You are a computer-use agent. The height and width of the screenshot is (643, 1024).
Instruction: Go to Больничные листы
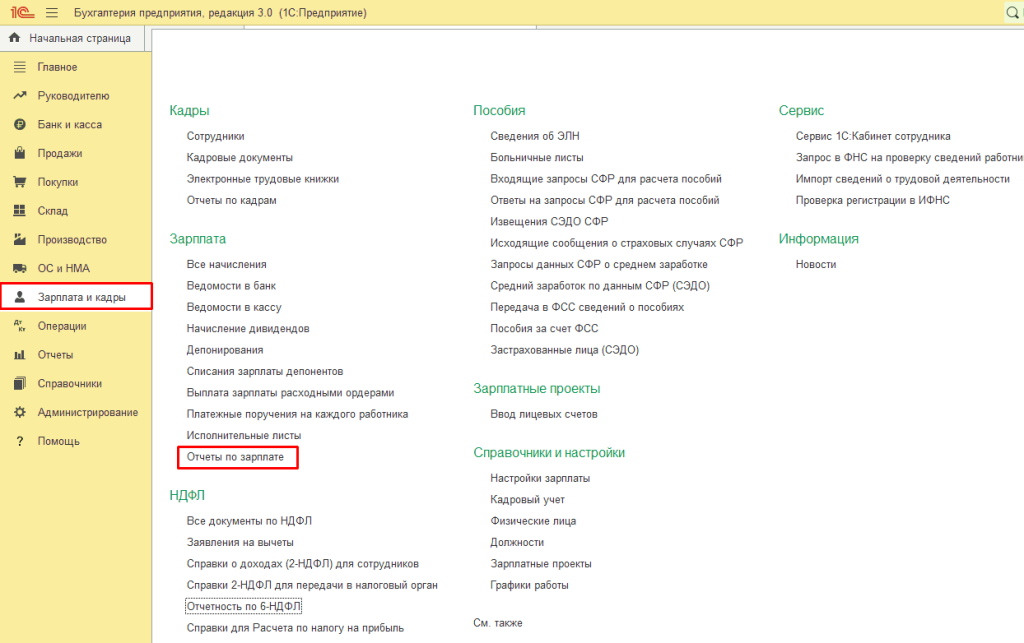536,158
